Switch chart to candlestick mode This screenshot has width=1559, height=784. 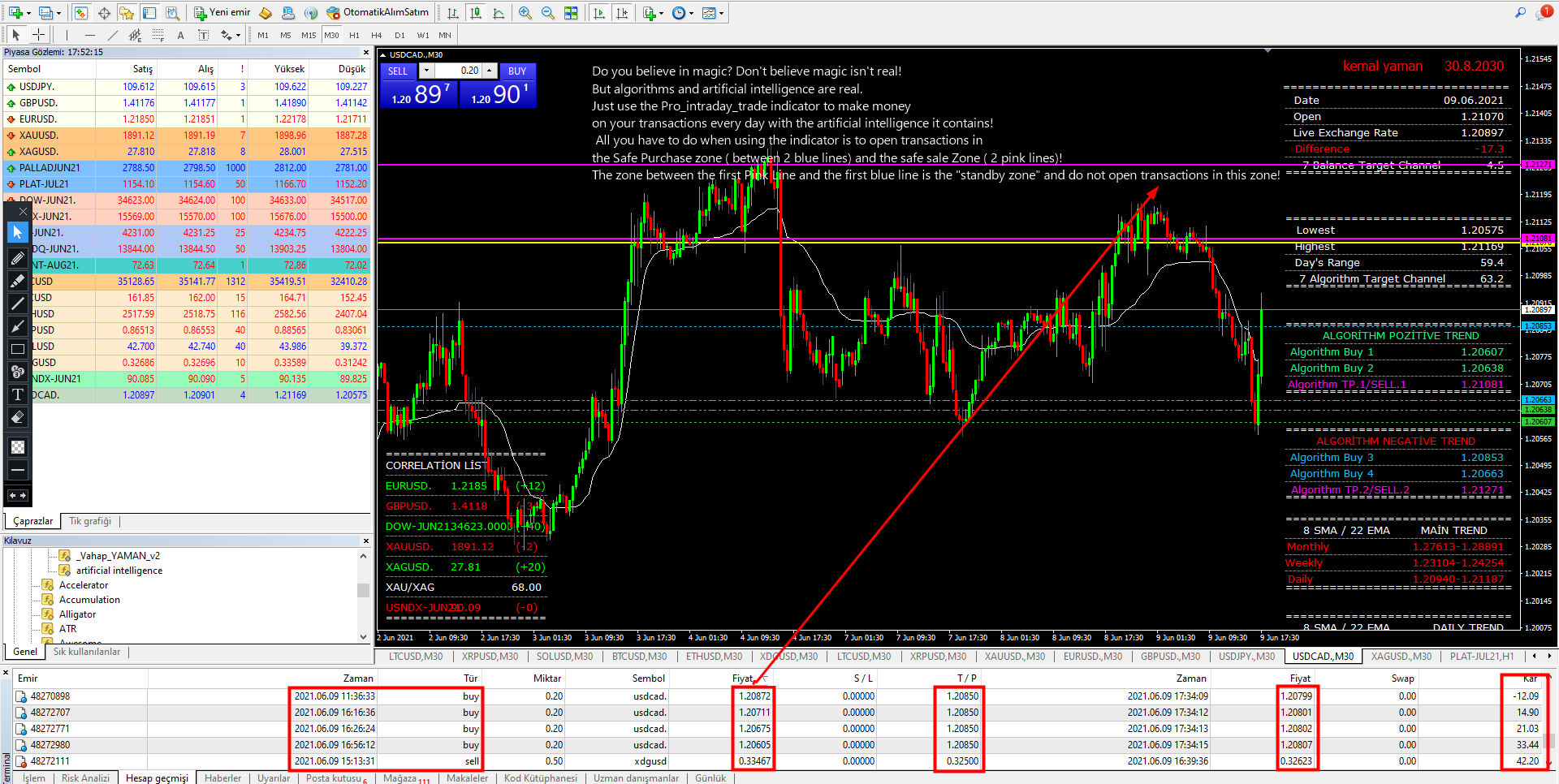476,13
